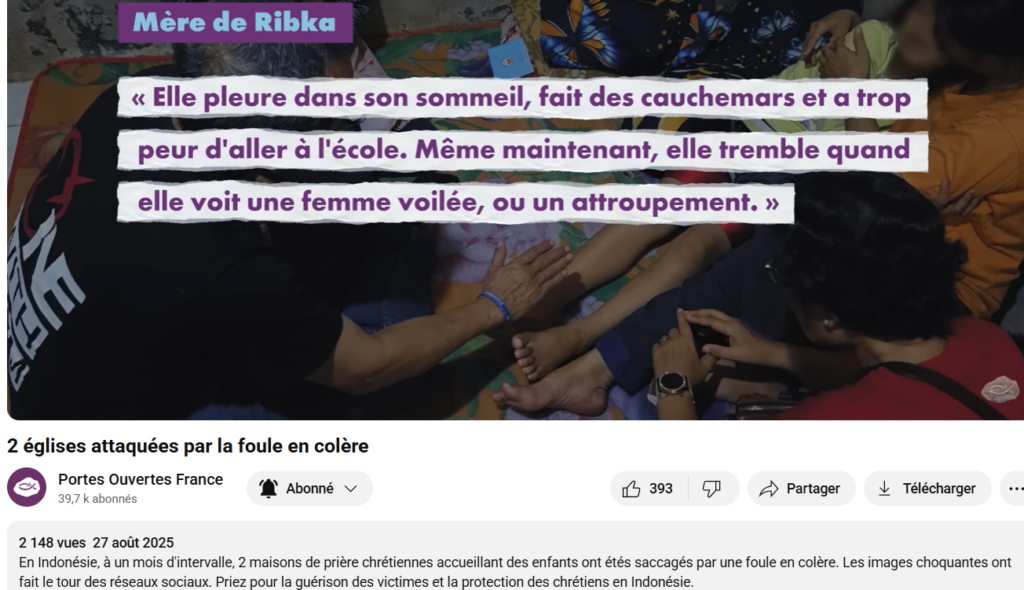Open the three-dot more actions menu

tap(1014, 488)
